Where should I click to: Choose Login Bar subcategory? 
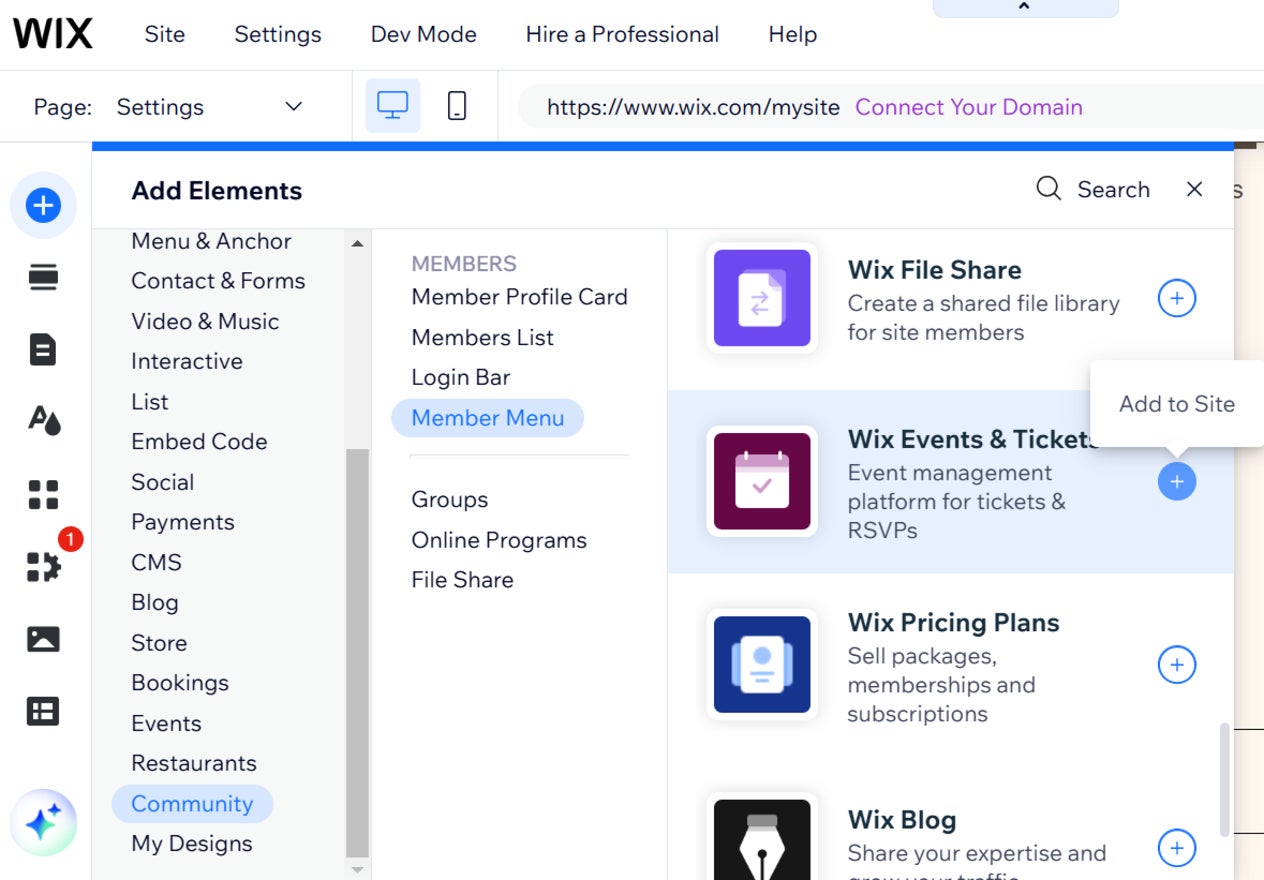click(x=461, y=377)
